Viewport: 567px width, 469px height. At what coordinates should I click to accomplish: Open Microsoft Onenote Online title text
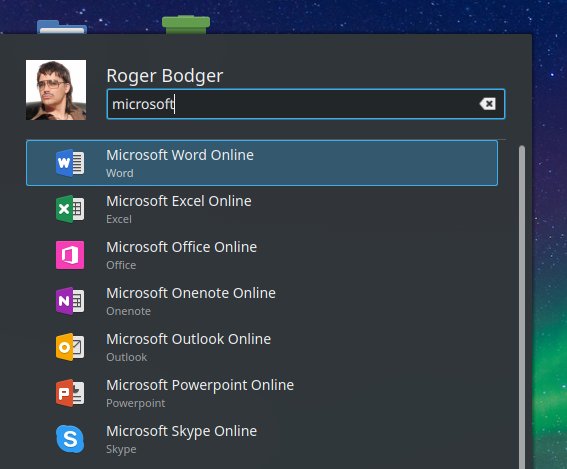click(191, 293)
